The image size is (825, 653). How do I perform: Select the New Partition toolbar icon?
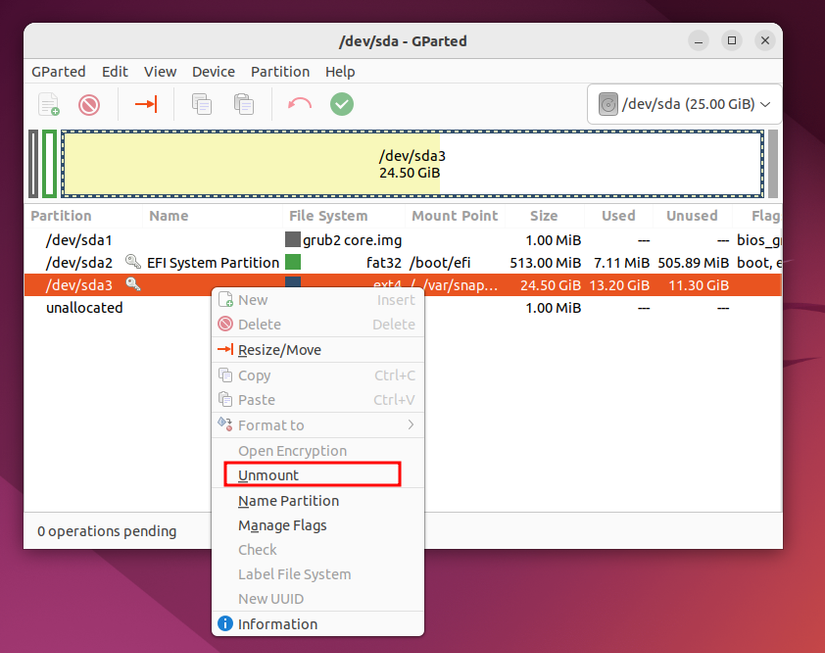pyautogui.click(x=47, y=104)
